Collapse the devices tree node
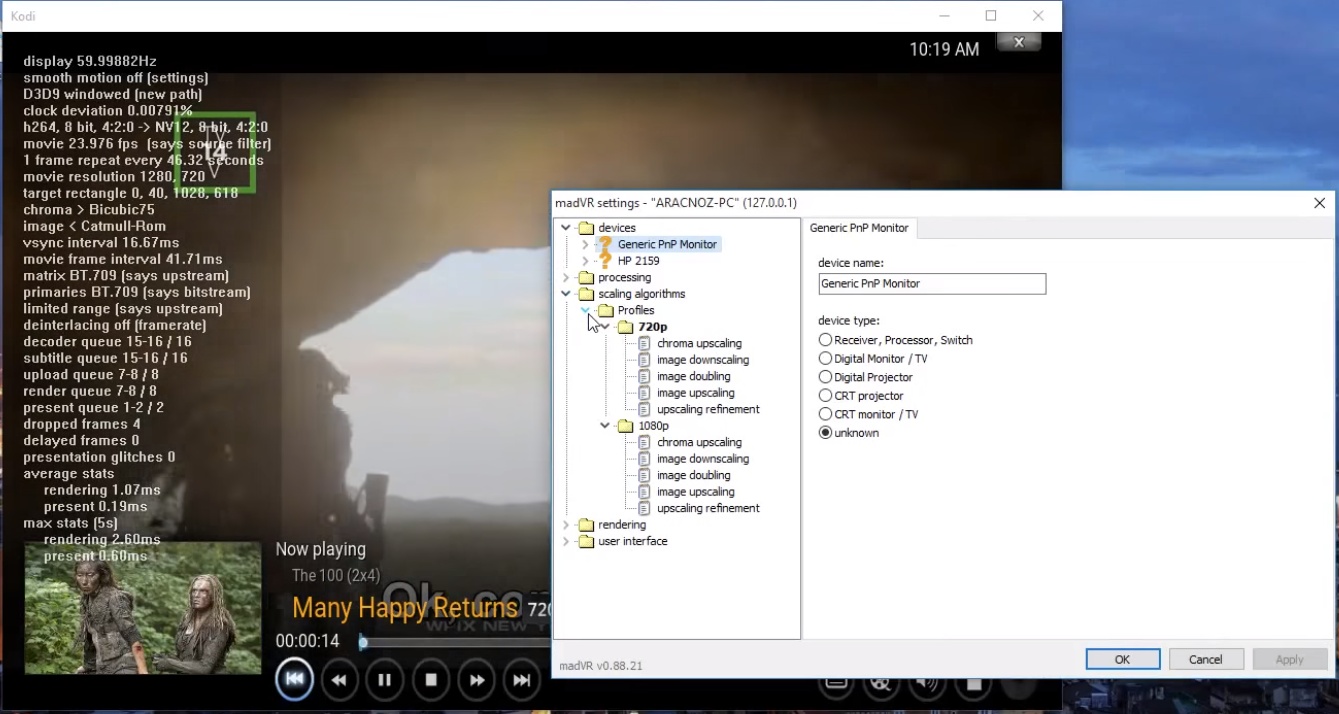The image size is (1339, 714). point(566,228)
